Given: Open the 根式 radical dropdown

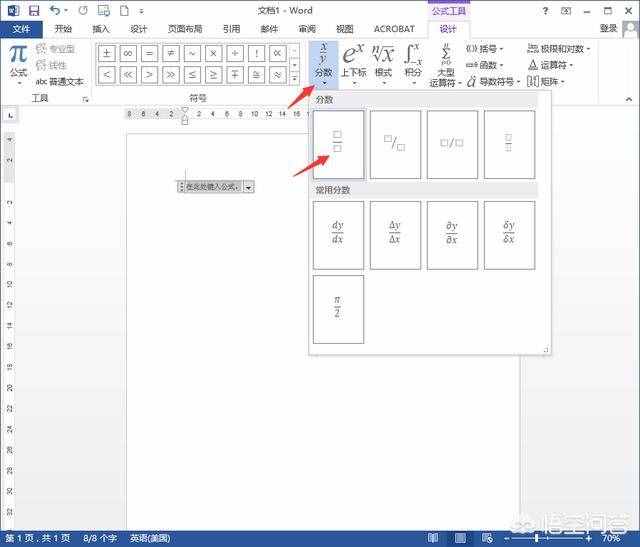Looking at the screenshot, I should [x=383, y=64].
